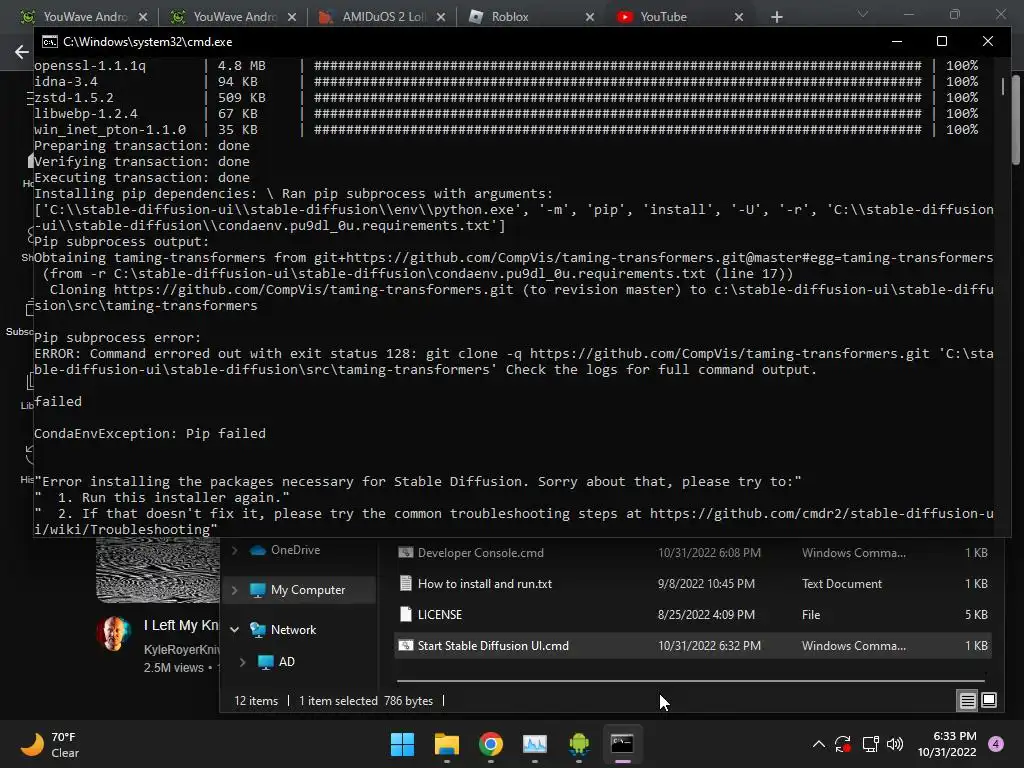Open the KyleRoyerKnives channel link
1024x768 pixels.
coord(182,649)
